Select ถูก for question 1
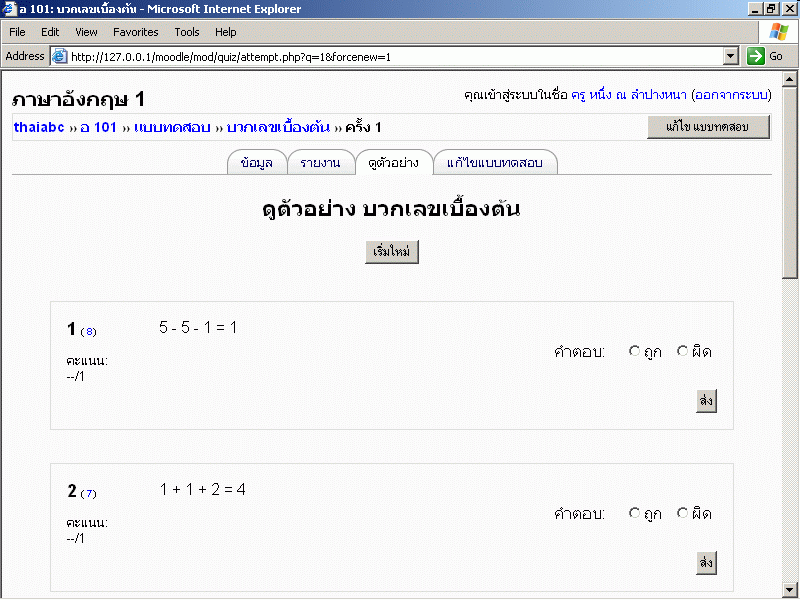Screen dimensions: 800x600 click(x=634, y=351)
